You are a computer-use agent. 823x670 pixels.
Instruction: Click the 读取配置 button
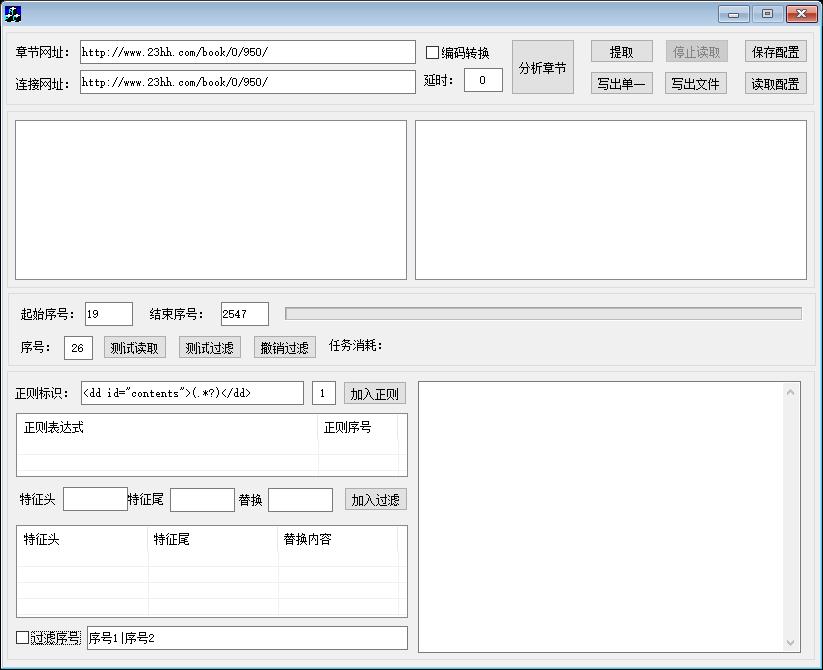click(775, 83)
